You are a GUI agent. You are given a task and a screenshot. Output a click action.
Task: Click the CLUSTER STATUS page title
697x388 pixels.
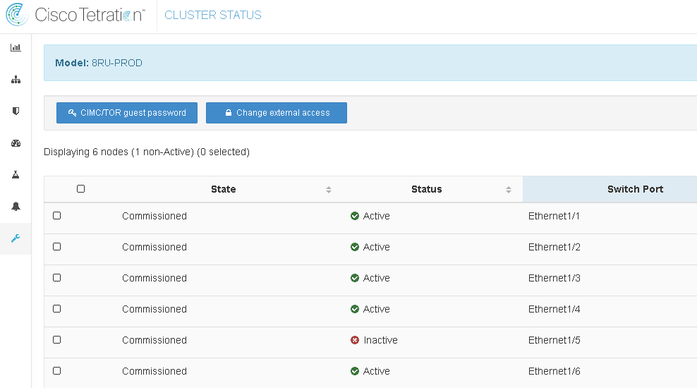coord(213,15)
